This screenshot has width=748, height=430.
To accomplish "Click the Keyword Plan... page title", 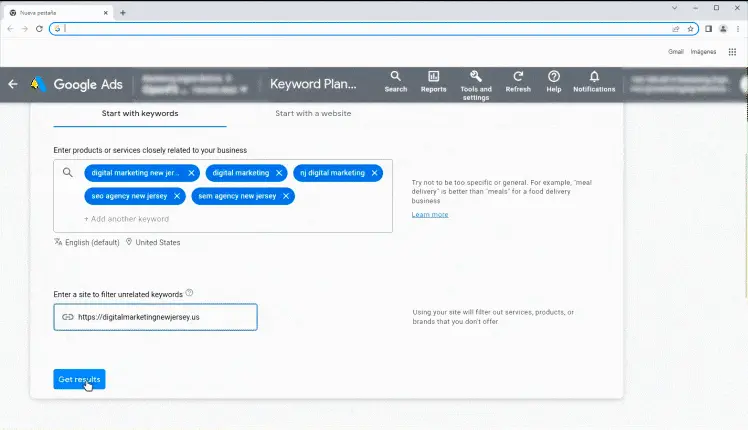I will 313,84.
